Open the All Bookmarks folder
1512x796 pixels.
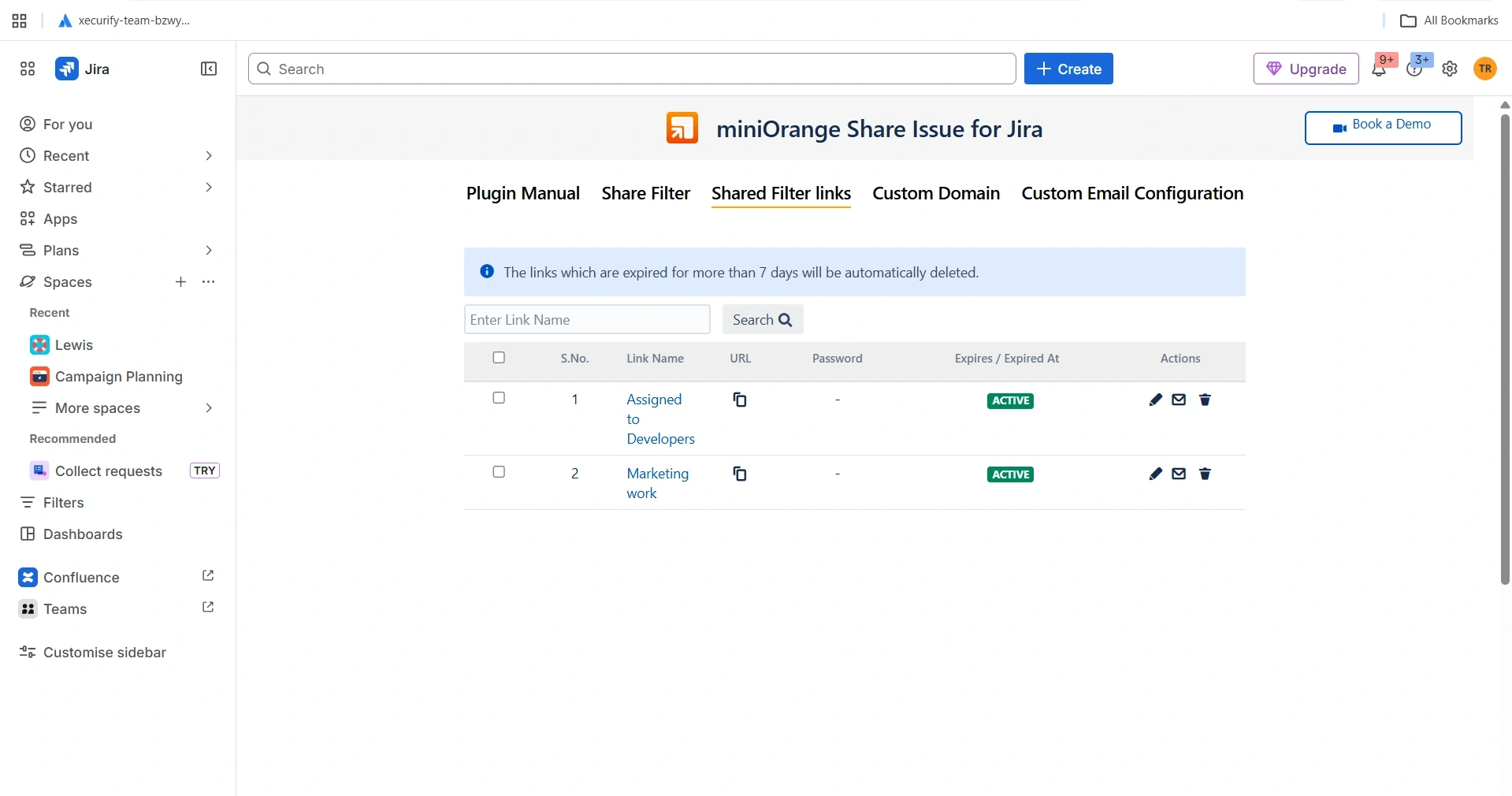click(x=1449, y=20)
